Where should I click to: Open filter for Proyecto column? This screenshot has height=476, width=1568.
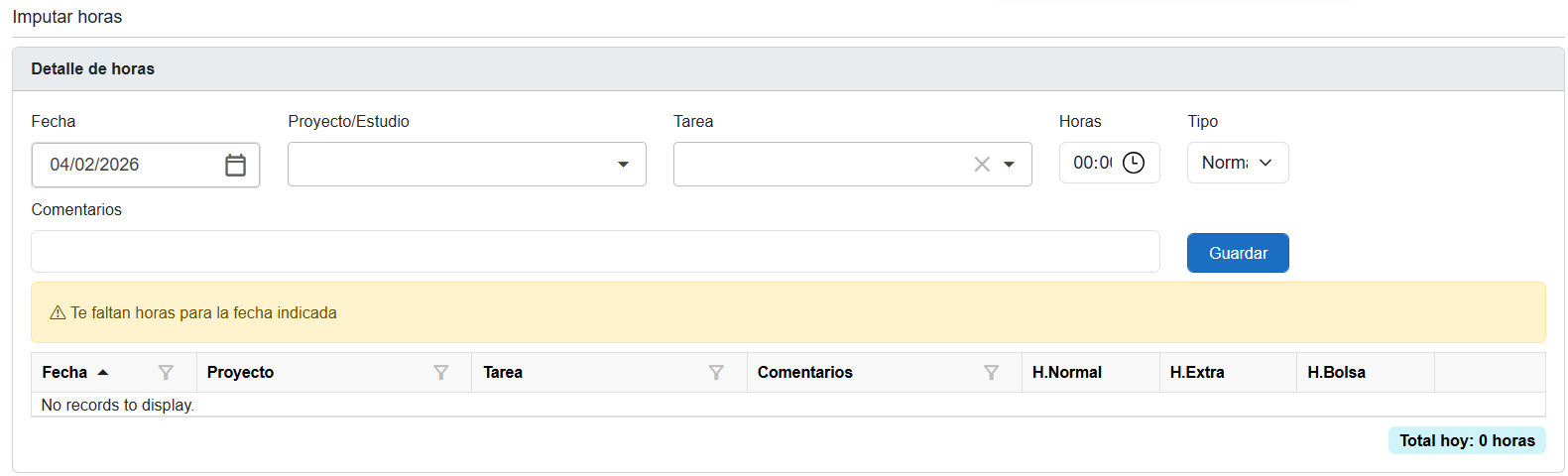441,373
